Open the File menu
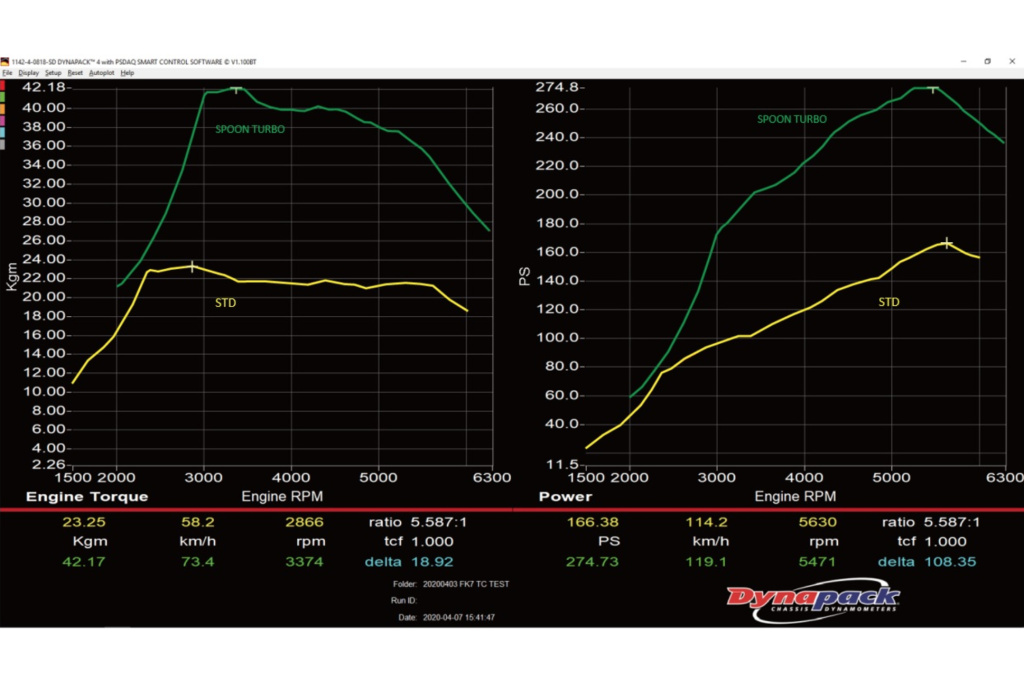The height and width of the screenshot is (689, 1024). (x=7, y=73)
